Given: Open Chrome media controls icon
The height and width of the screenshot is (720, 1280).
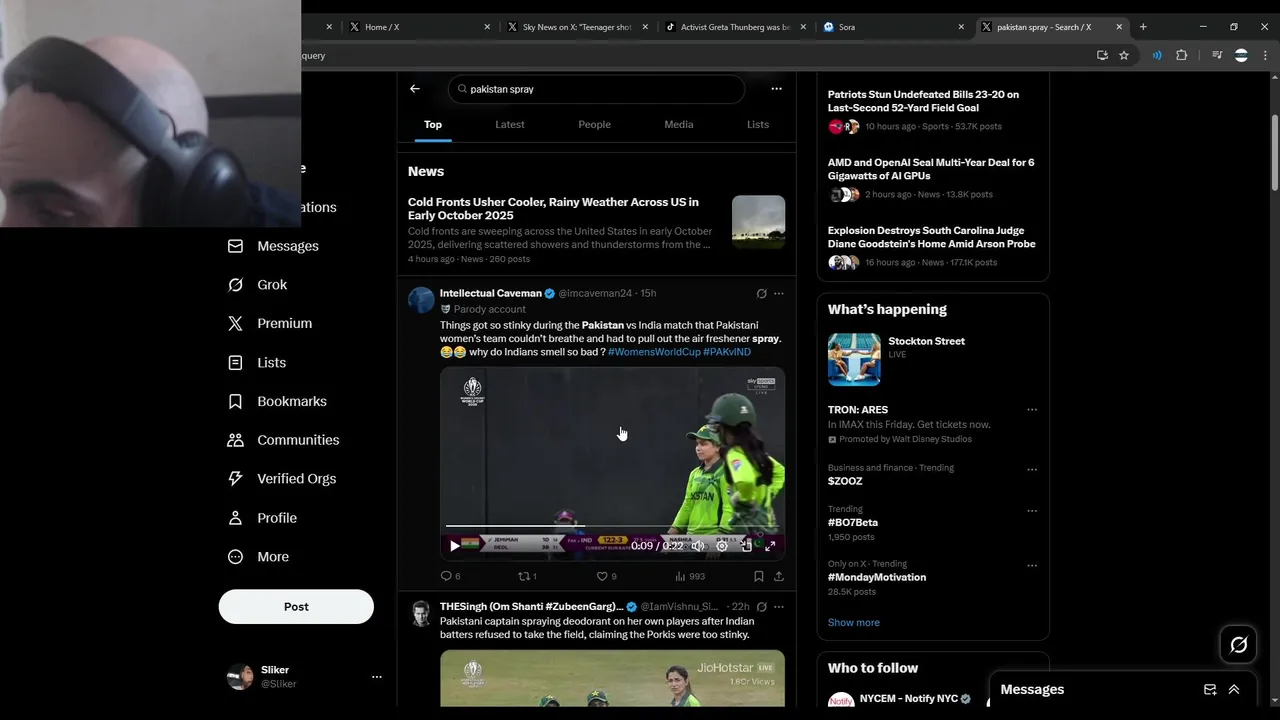Looking at the screenshot, I should pos(1217,56).
